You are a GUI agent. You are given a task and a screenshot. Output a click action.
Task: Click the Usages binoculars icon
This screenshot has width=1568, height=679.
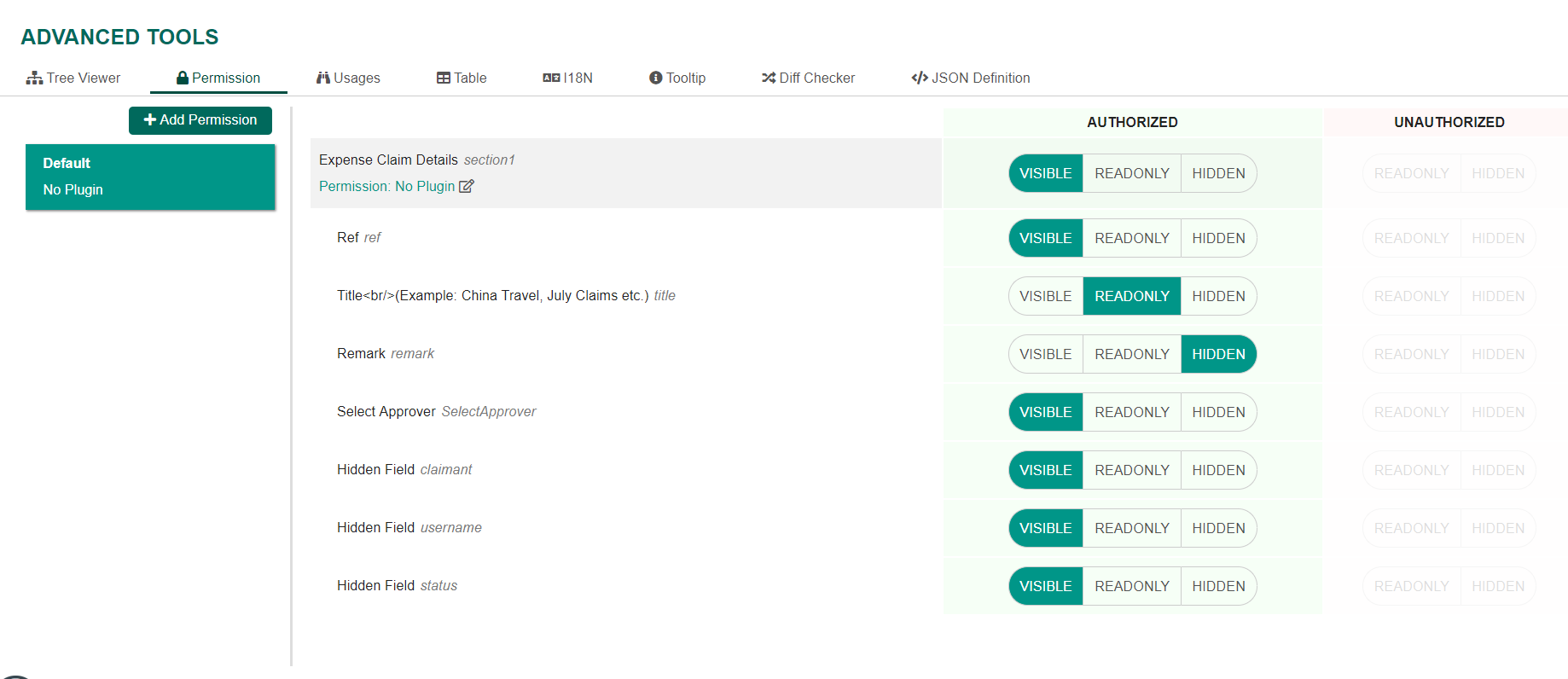click(x=323, y=78)
